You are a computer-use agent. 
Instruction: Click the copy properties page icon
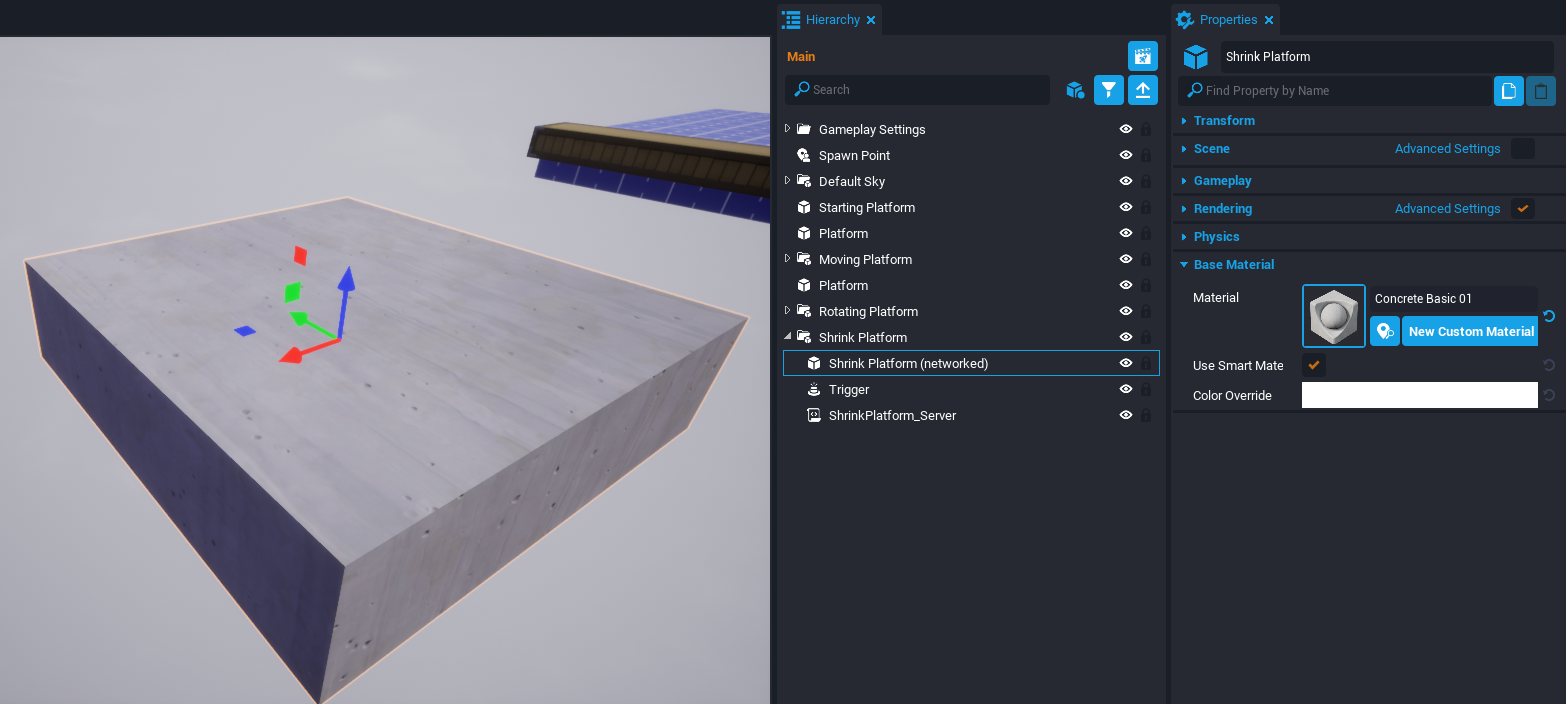[1508, 90]
